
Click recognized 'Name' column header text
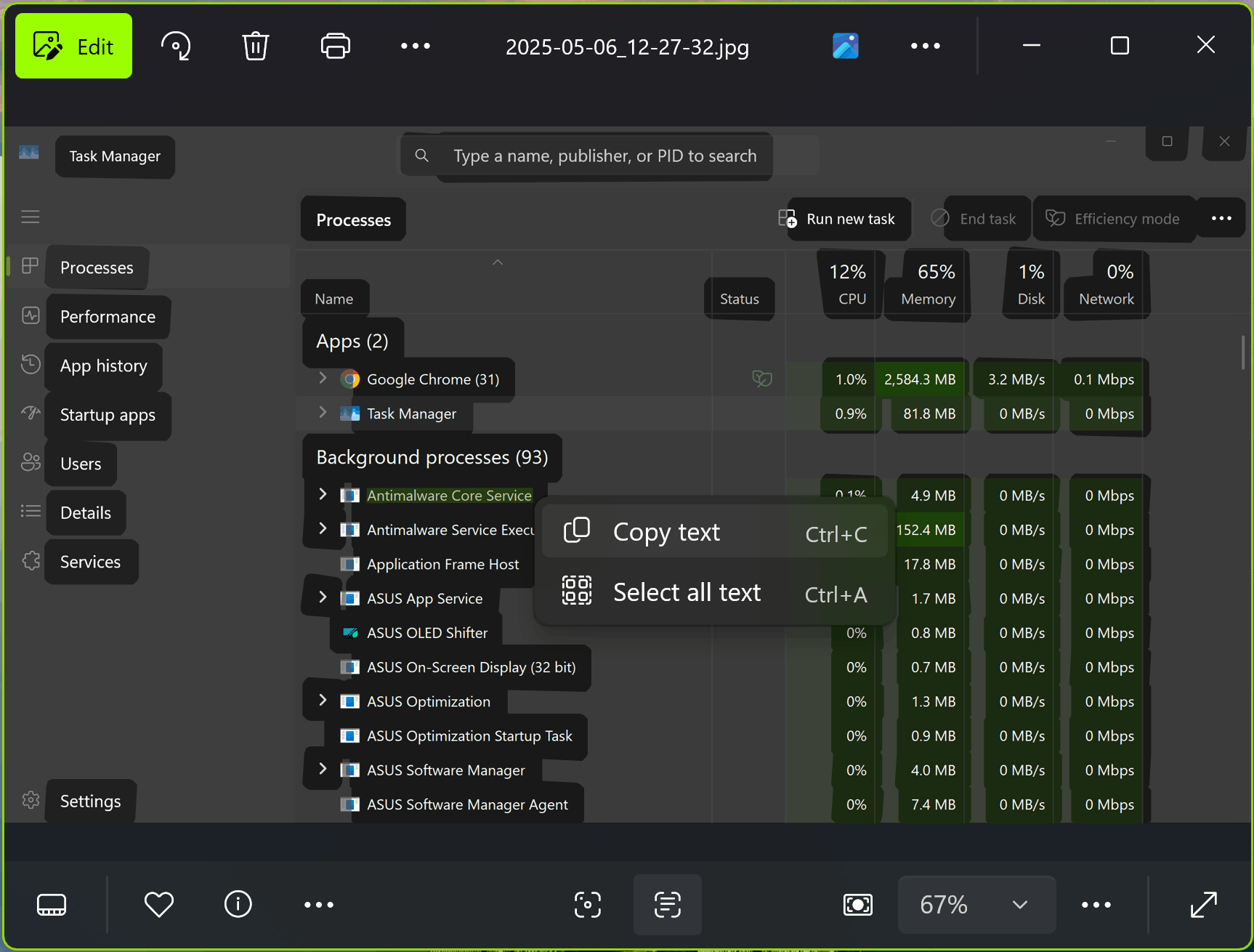tap(334, 299)
